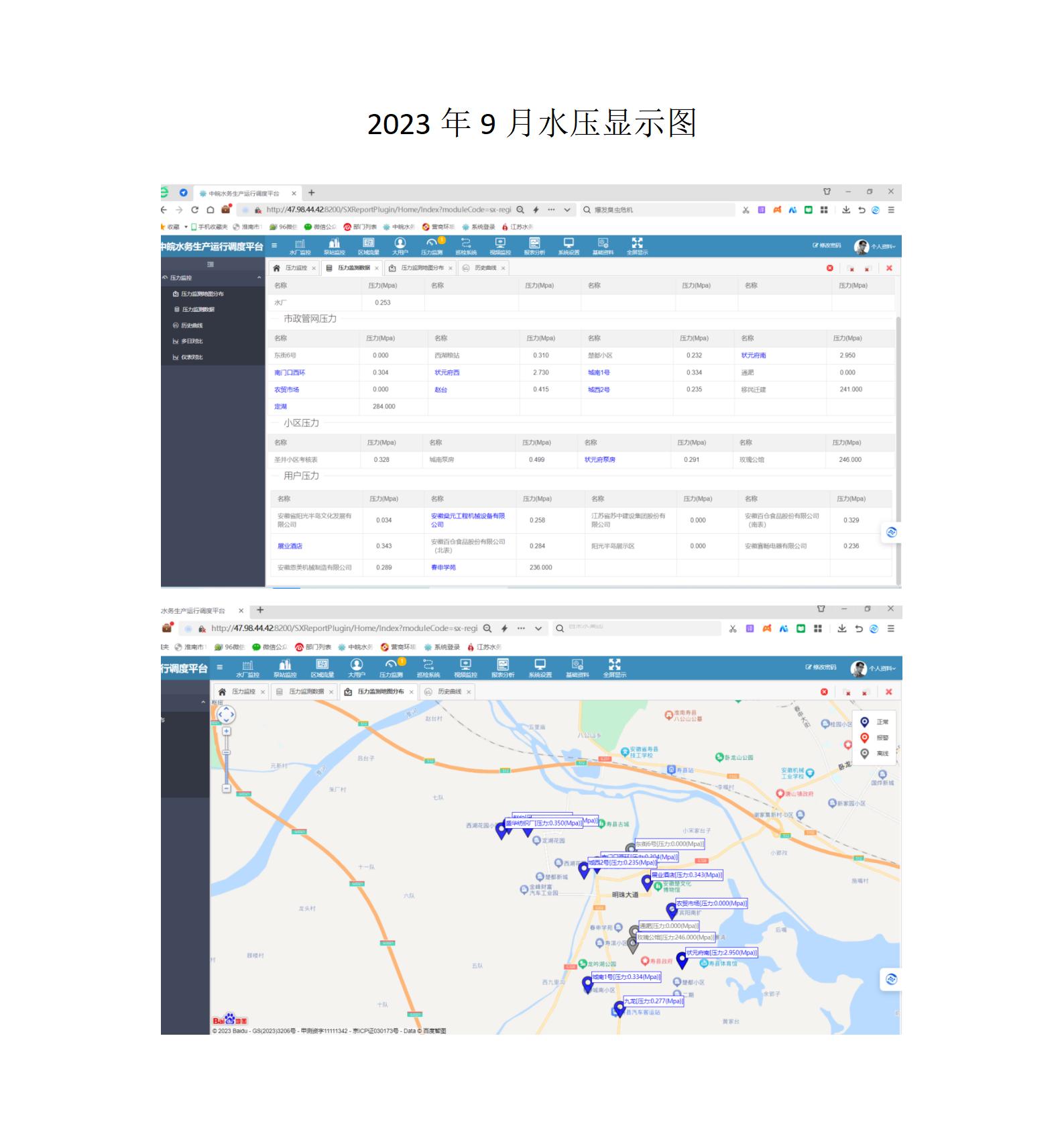The image size is (1064, 1142).
Task: Click the map zoom level slider track
Action: (x=227, y=760)
